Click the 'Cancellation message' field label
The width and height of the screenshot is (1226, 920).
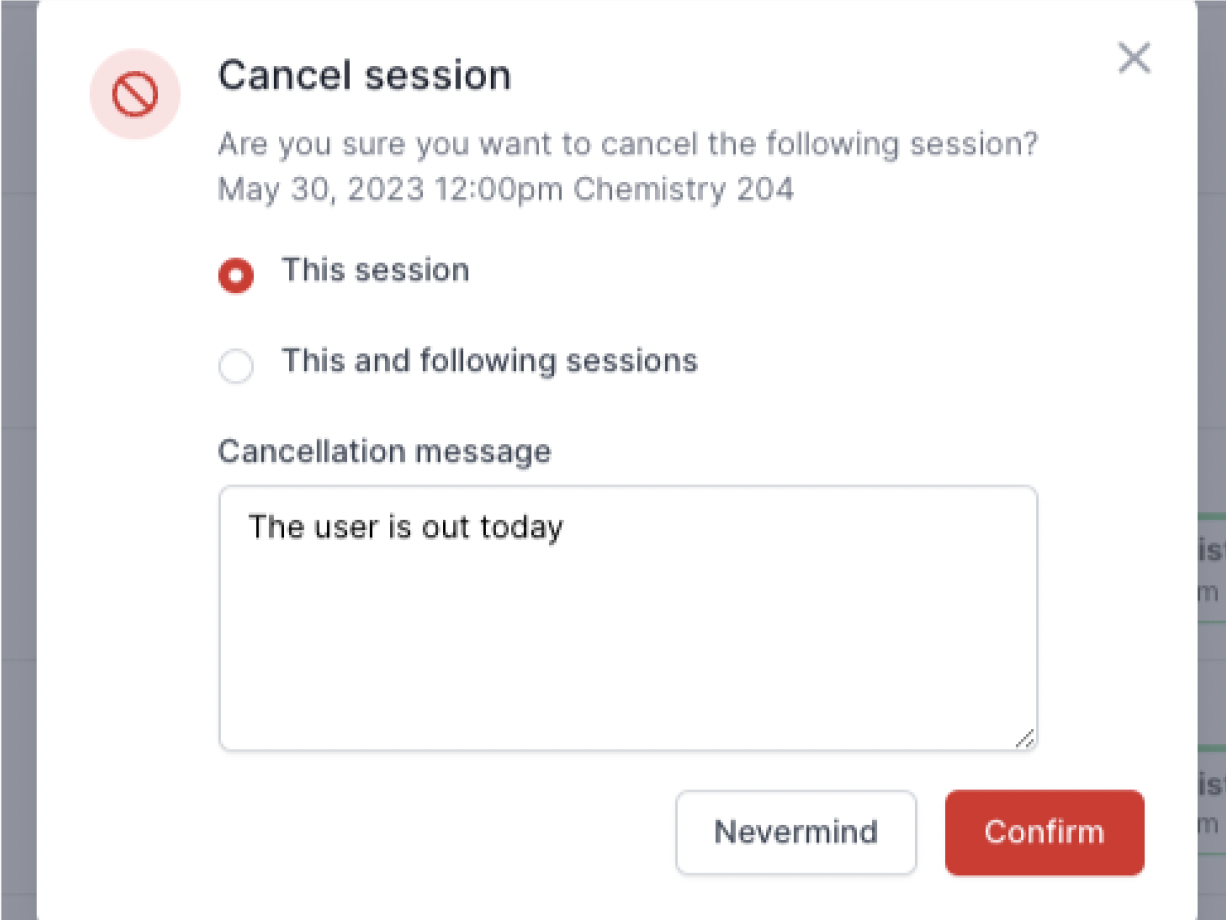coord(384,451)
